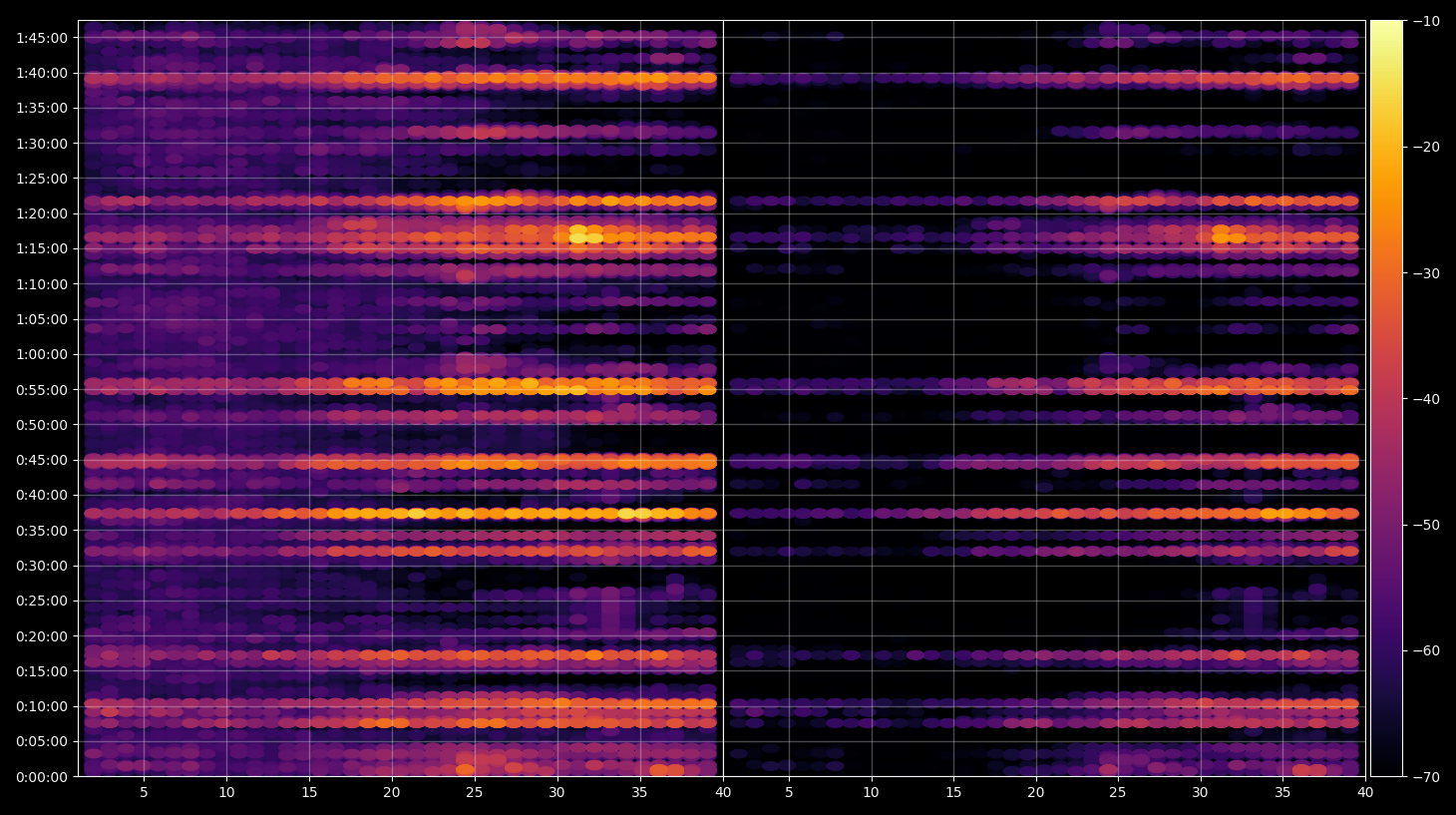
Task: Click the −50 colorbar scale label
Action: pyautogui.click(x=1427, y=525)
